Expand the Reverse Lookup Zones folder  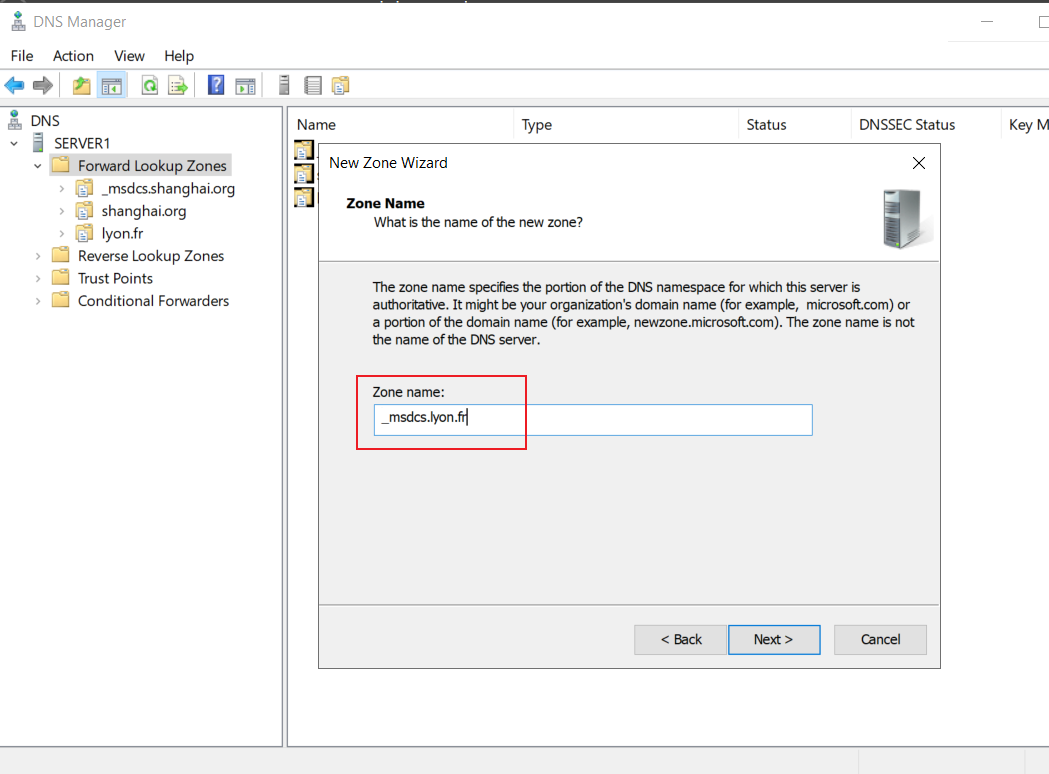(37, 256)
